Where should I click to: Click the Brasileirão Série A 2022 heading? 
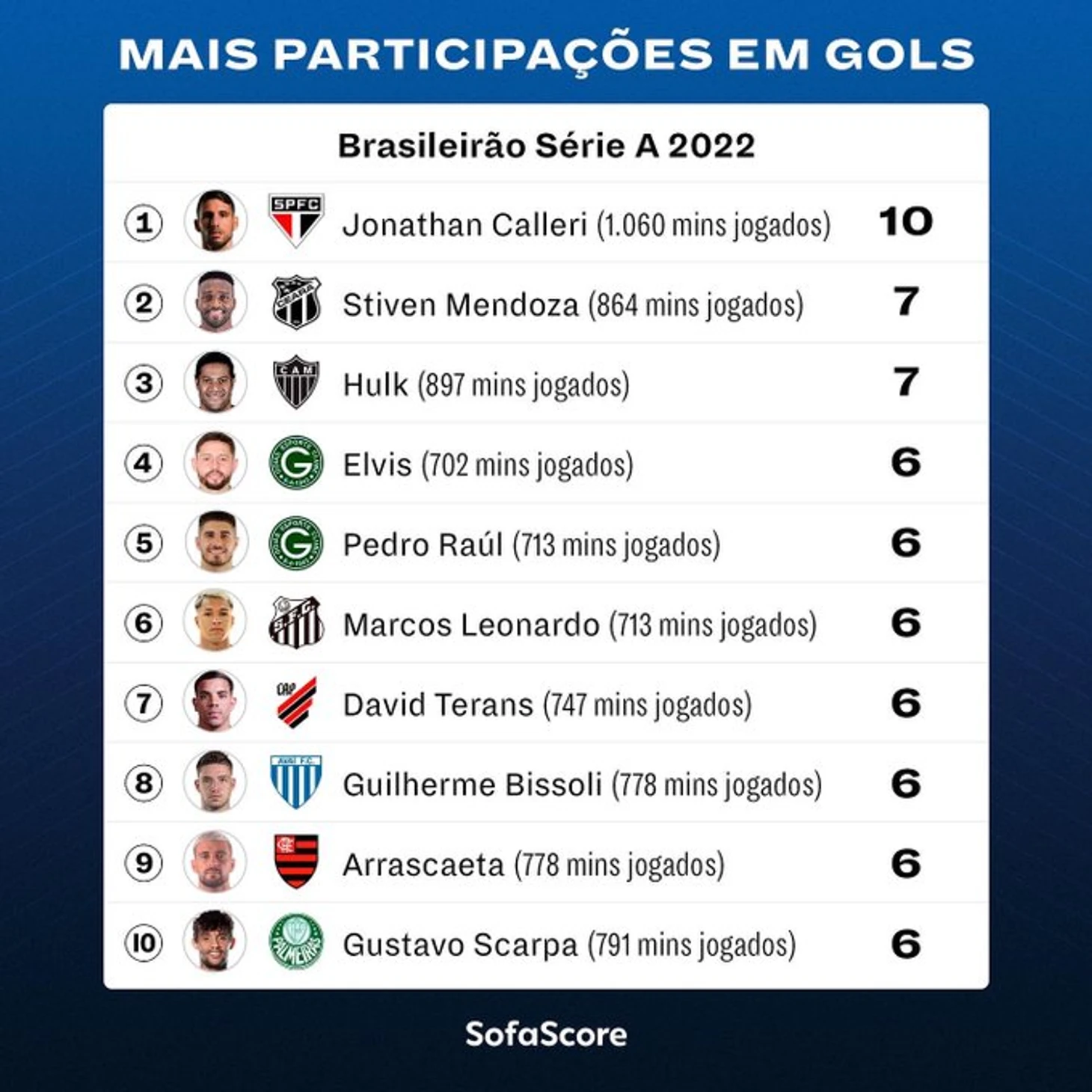(x=546, y=146)
